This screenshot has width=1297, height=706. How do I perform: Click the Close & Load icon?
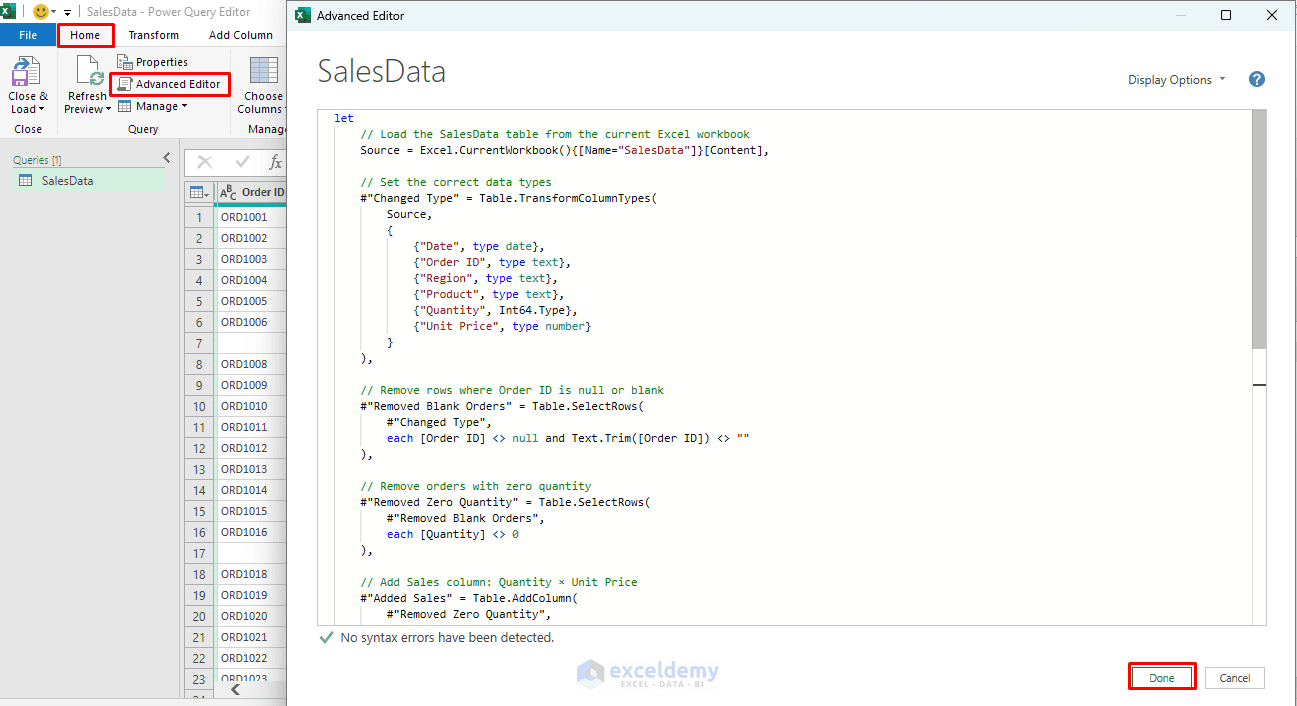pyautogui.click(x=25, y=72)
